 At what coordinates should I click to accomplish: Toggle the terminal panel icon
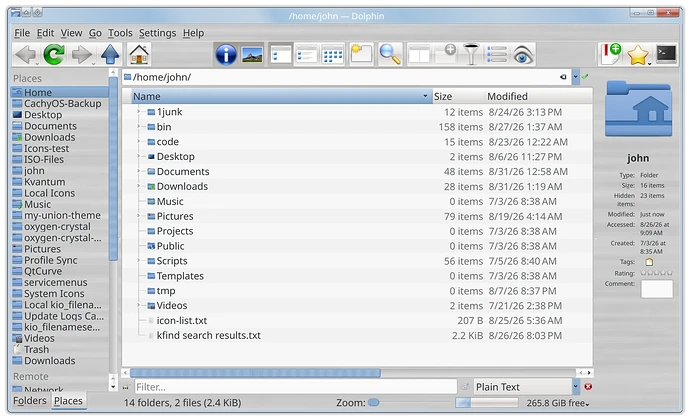click(666, 54)
